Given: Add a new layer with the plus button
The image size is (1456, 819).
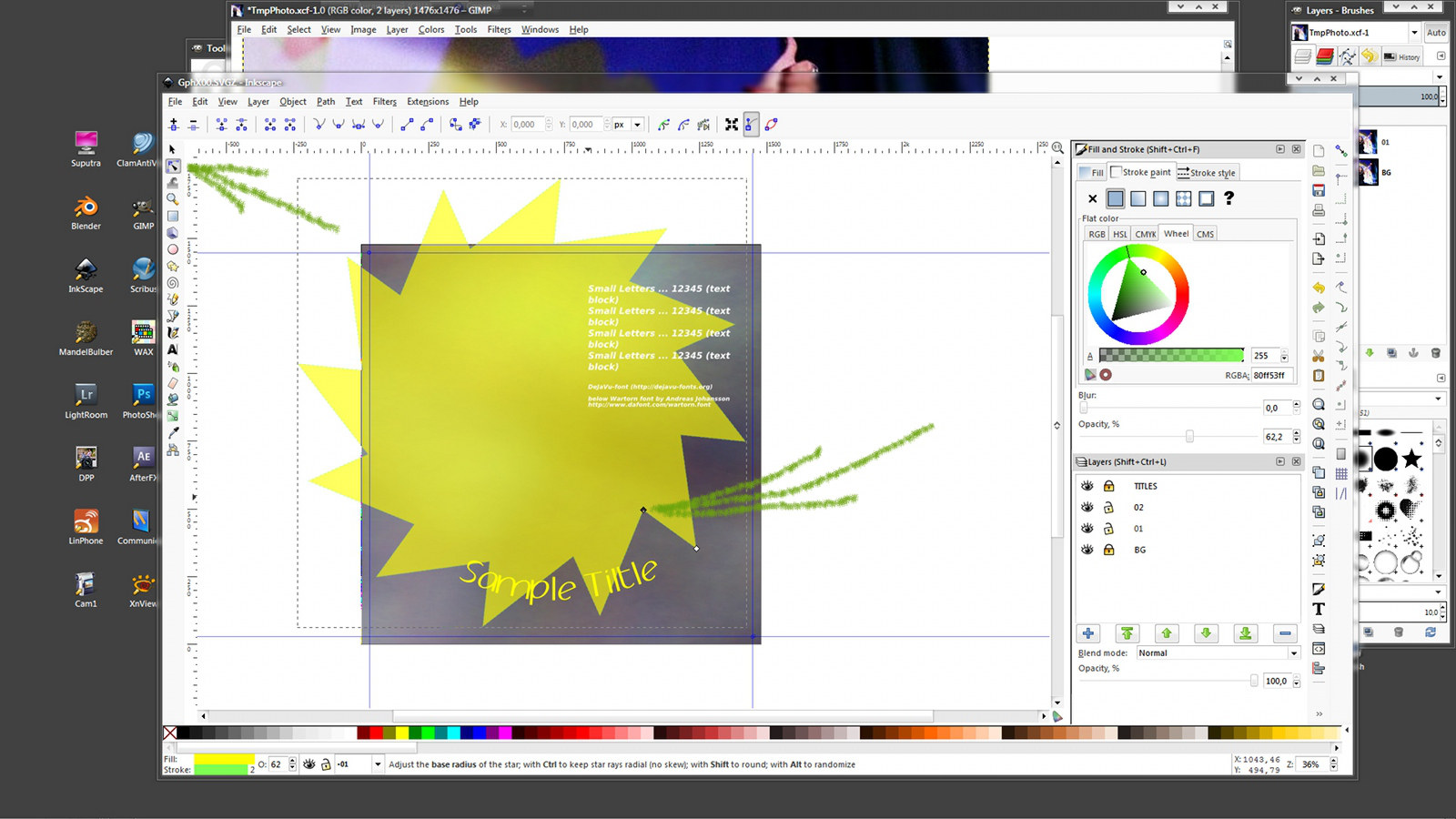Looking at the screenshot, I should point(1088,633).
